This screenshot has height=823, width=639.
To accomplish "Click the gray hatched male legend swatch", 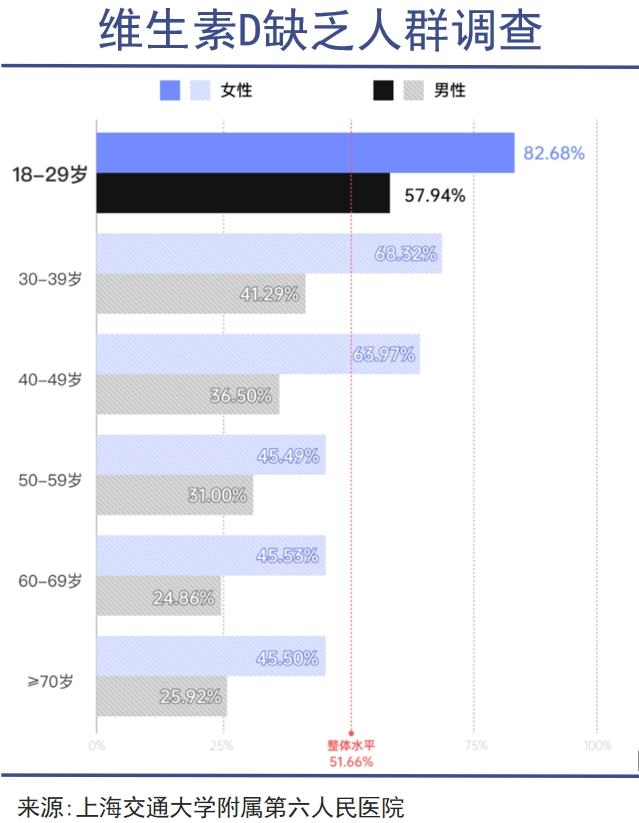I will [x=412, y=91].
